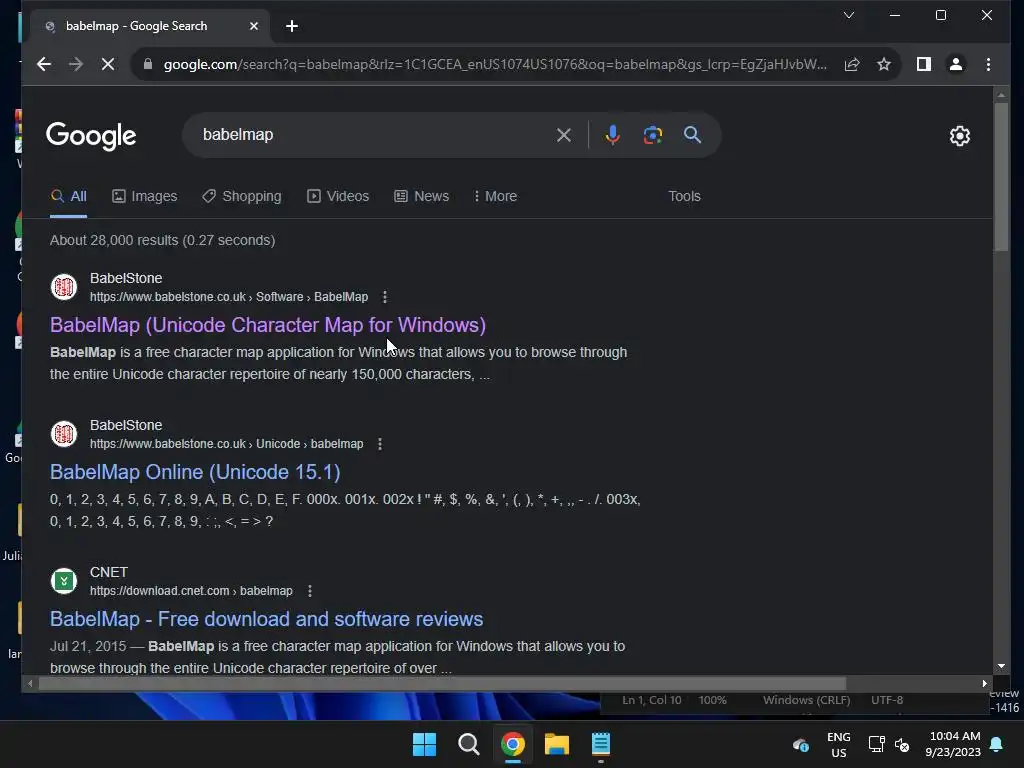The width and height of the screenshot is (1024, 768).
Task: Share this page icon in address bar
Action: pos(852,64)
